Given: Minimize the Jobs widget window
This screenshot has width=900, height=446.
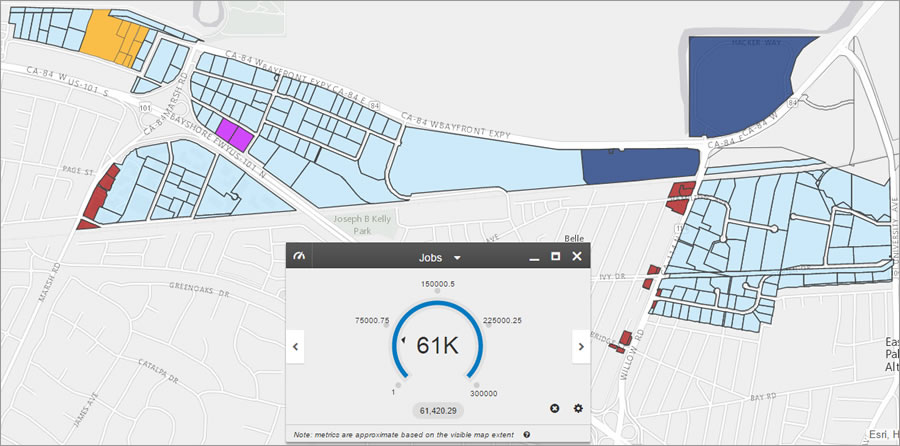Looking at the screenshot, I should point(534,258).
